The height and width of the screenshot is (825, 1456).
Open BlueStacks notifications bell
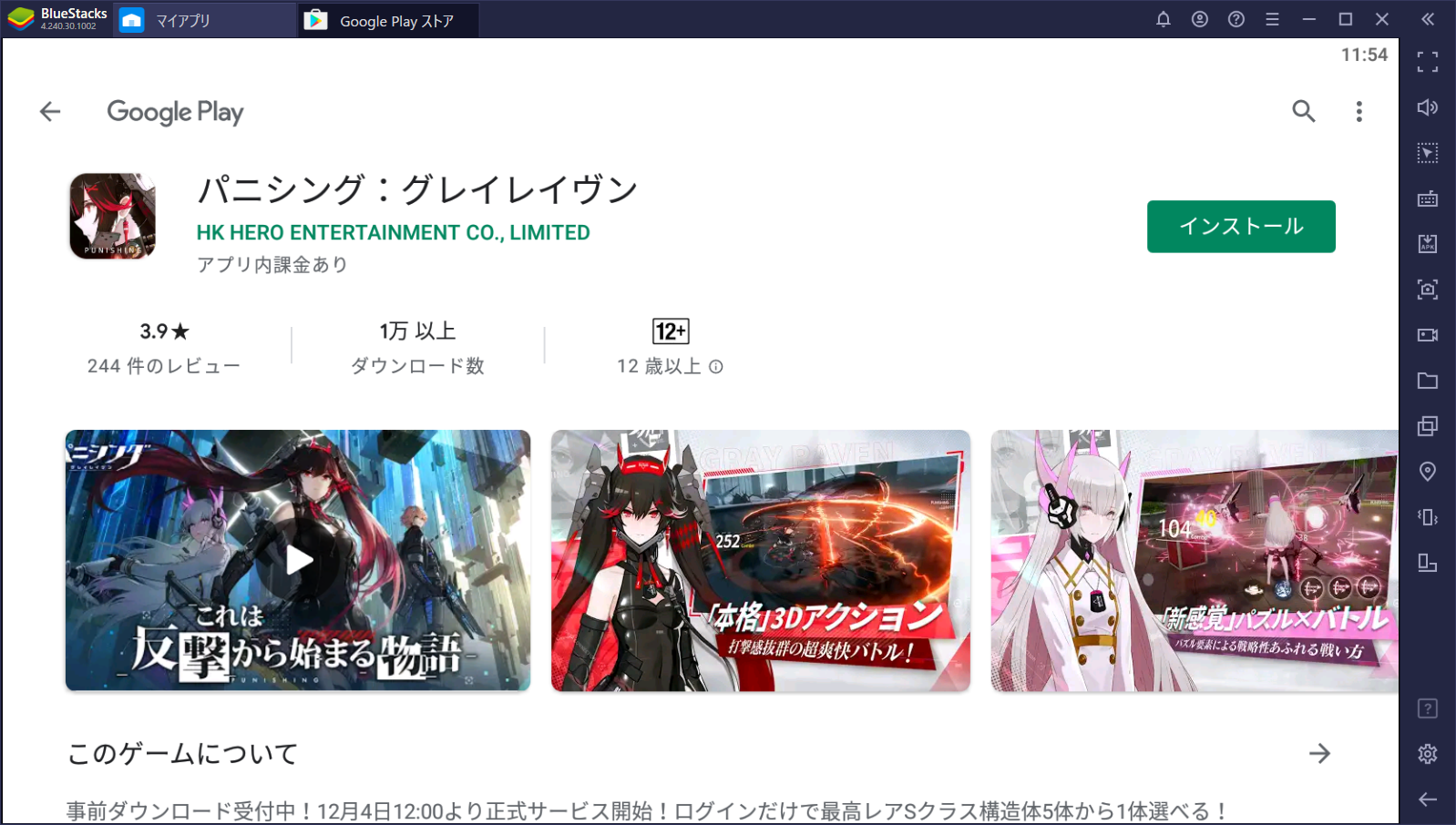point(1164,19)
